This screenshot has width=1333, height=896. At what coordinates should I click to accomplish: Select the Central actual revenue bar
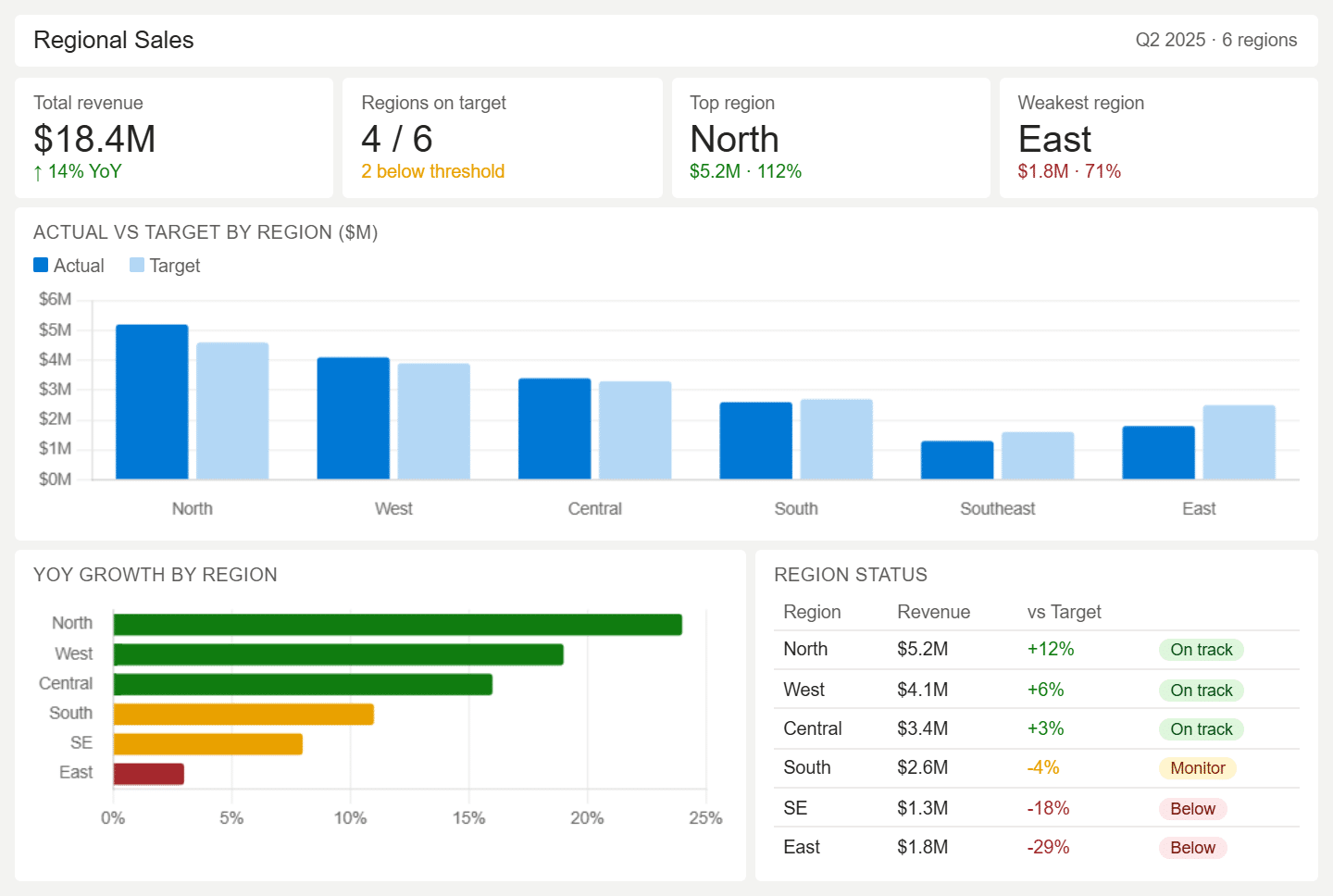pyautogui.click(x=554, y=429)
